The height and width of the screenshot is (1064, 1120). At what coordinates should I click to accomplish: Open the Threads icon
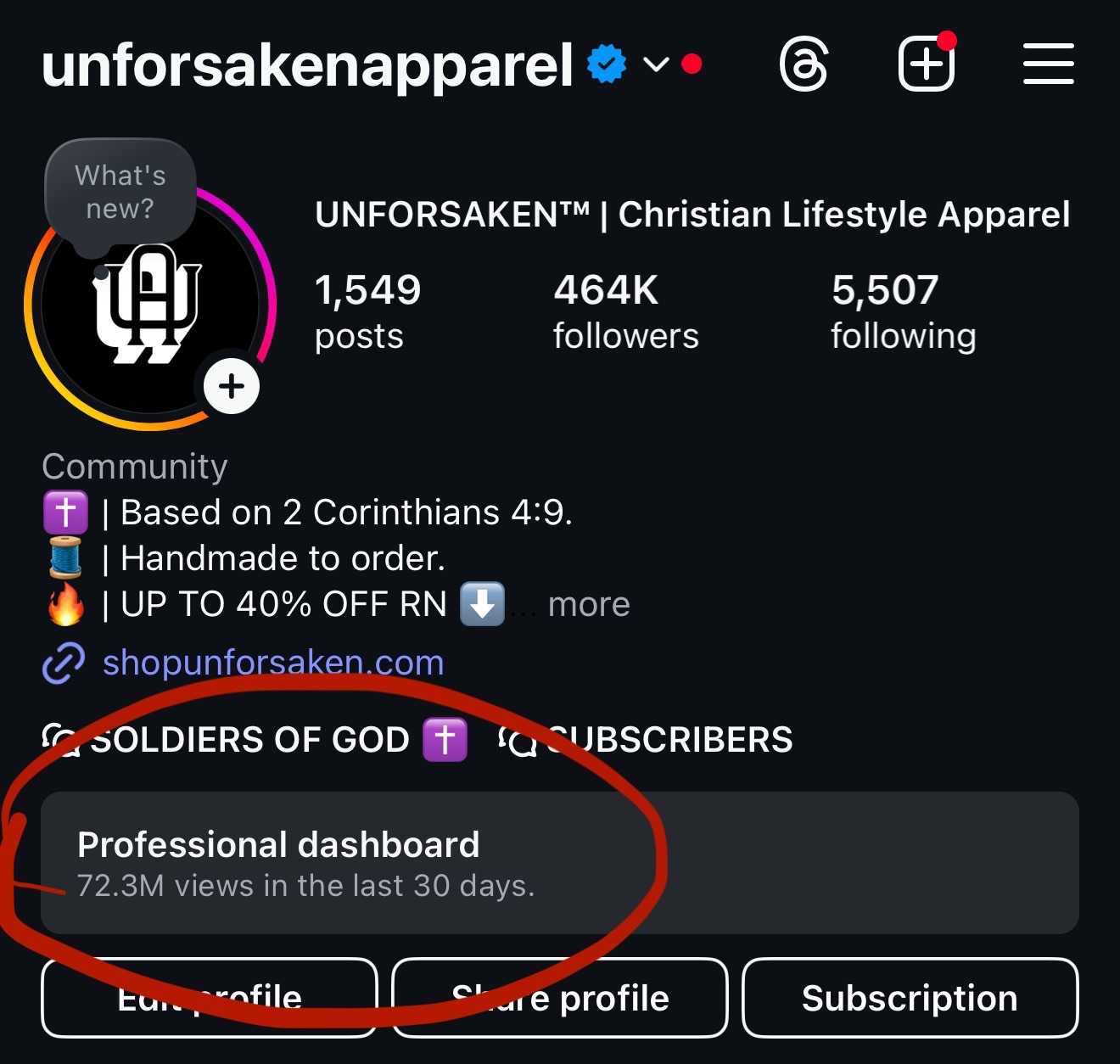(803, 65)
